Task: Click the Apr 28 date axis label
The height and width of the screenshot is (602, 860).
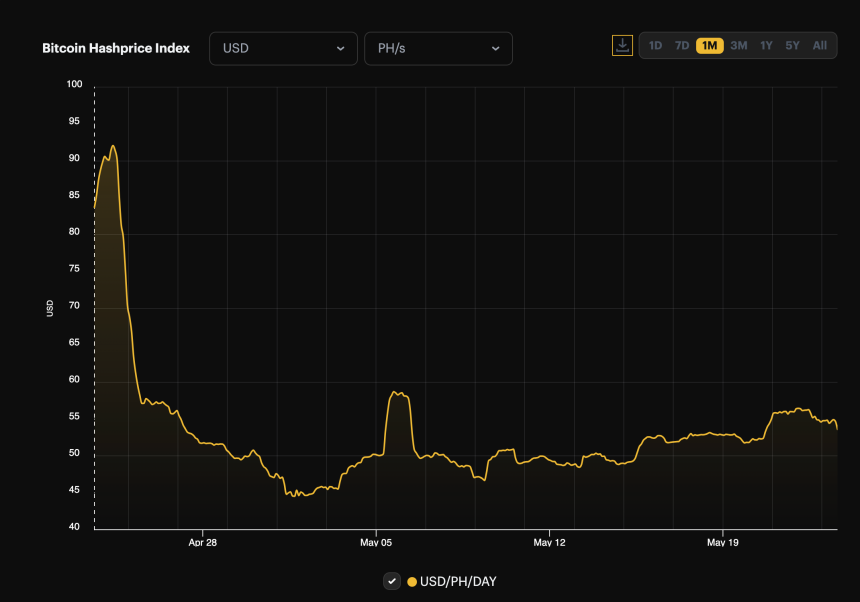Action: pyautogui.click(x=203, y=543)
